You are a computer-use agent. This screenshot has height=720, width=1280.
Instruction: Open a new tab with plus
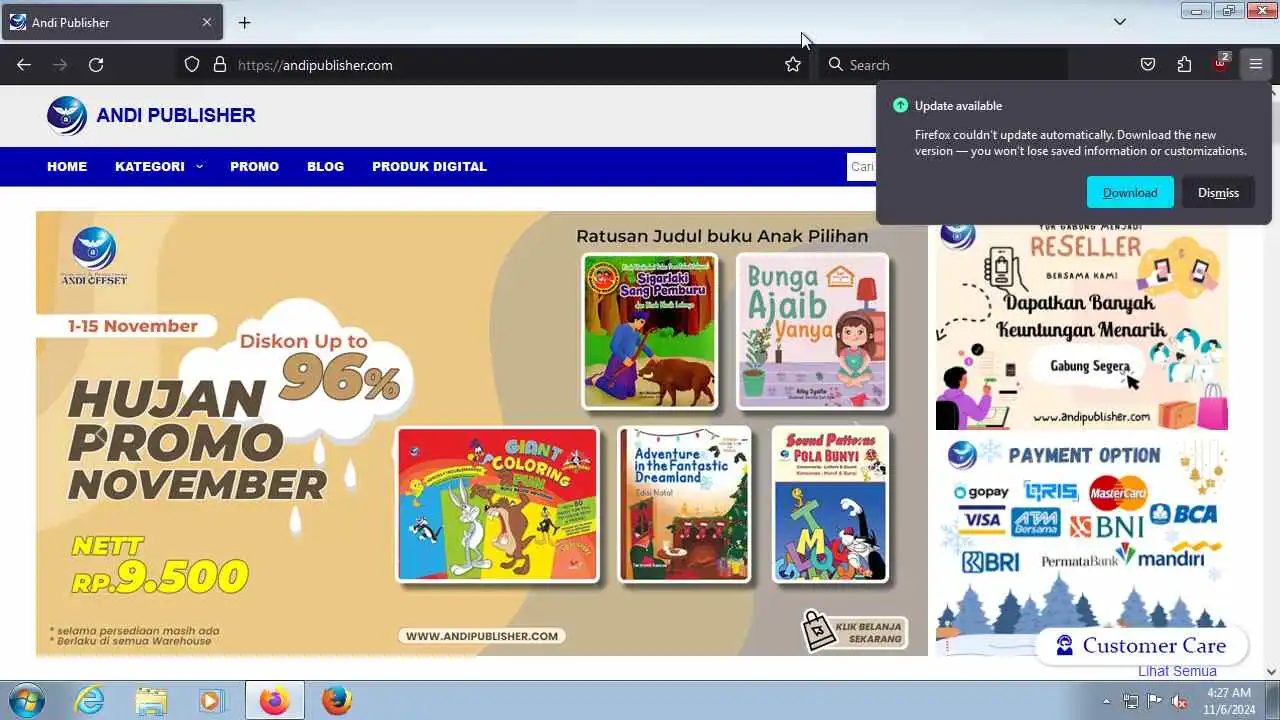point(244,22)
